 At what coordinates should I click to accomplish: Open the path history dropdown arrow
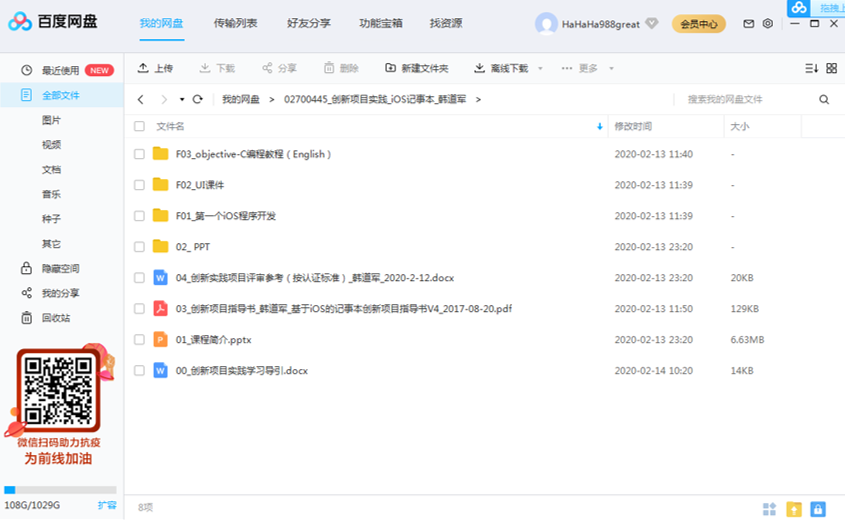click(x=182, y=100)
